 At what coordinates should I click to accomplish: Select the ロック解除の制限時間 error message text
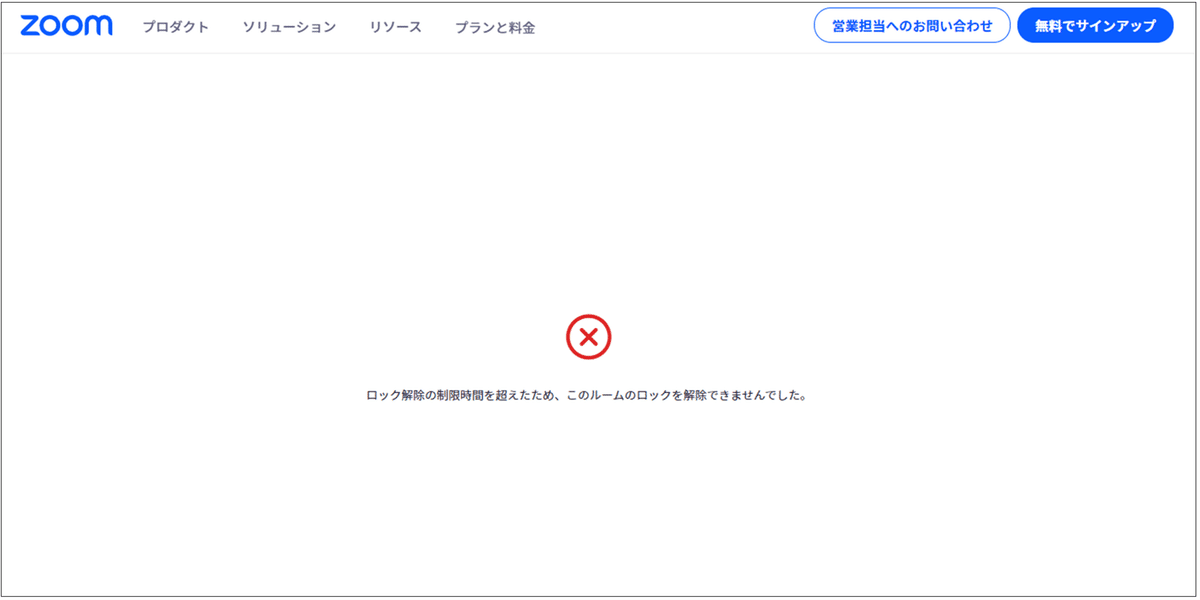pos(587,395)
